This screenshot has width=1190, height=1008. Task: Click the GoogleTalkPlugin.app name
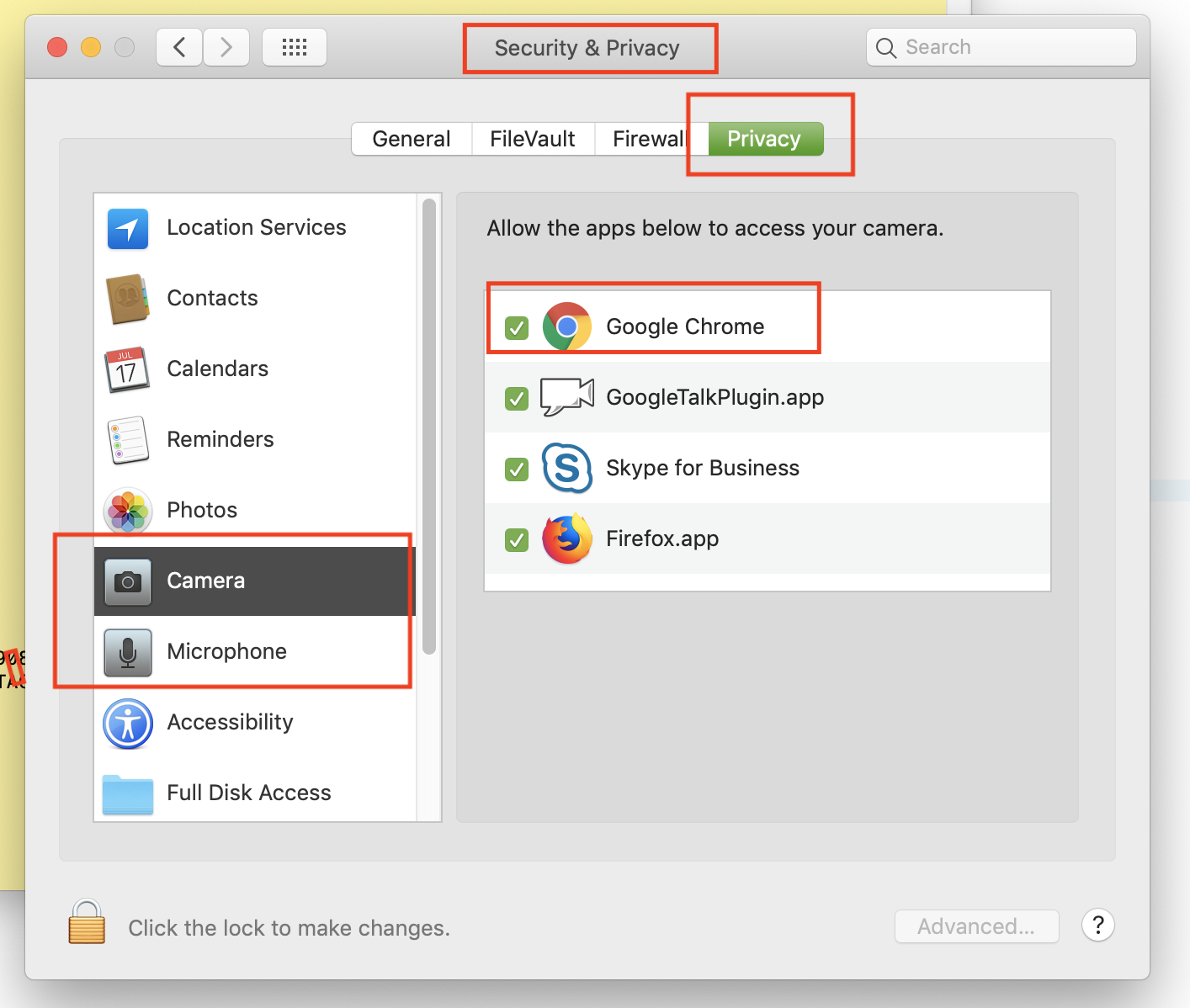pyautogui.click(x=715, y=397)
